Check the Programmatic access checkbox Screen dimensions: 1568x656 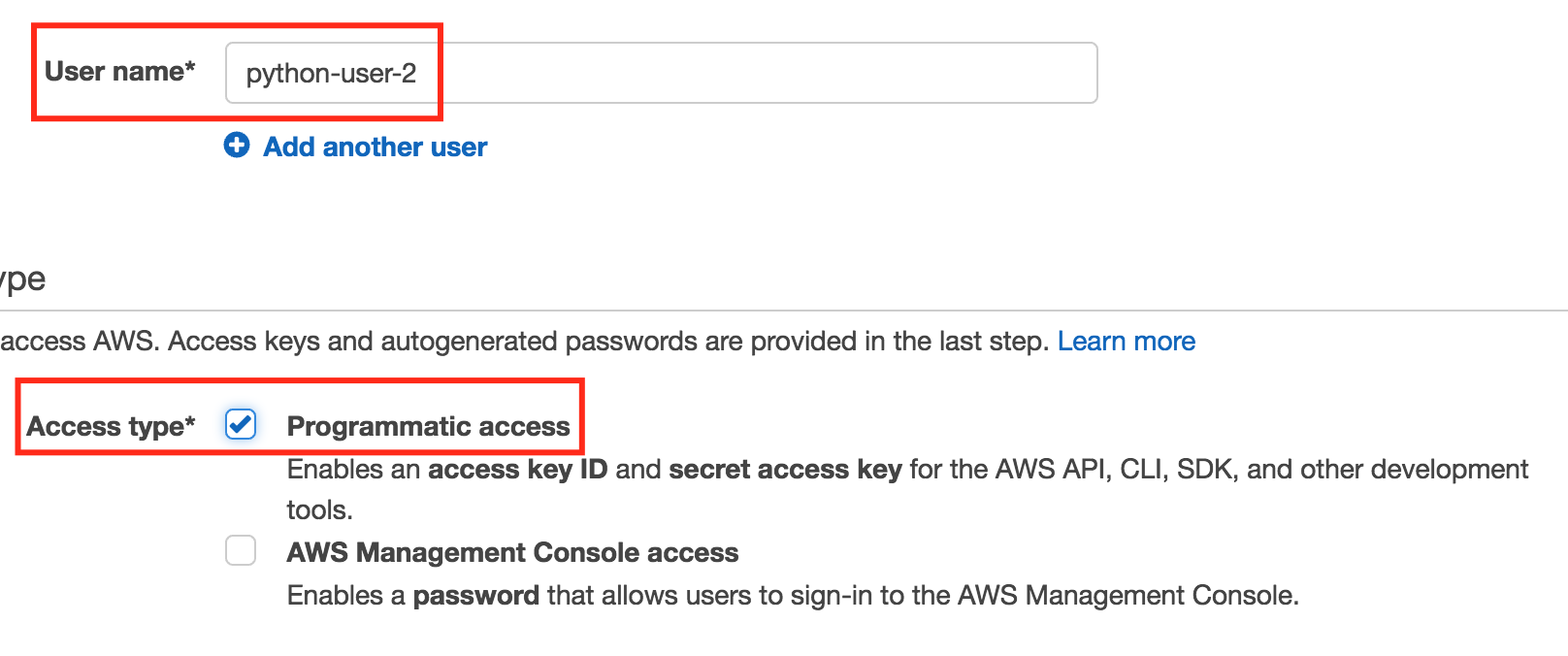click(x=241, y=424)
